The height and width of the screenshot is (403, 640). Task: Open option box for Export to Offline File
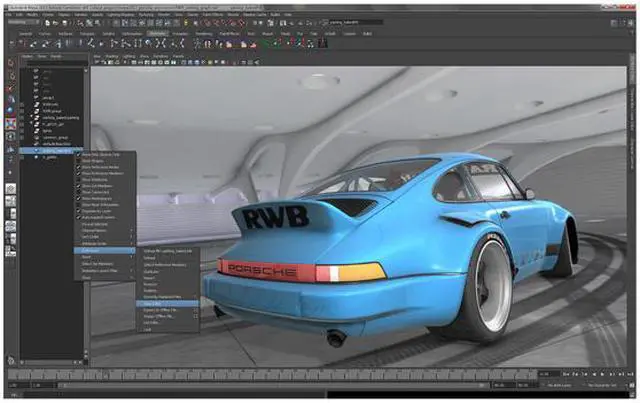point(196,310)
